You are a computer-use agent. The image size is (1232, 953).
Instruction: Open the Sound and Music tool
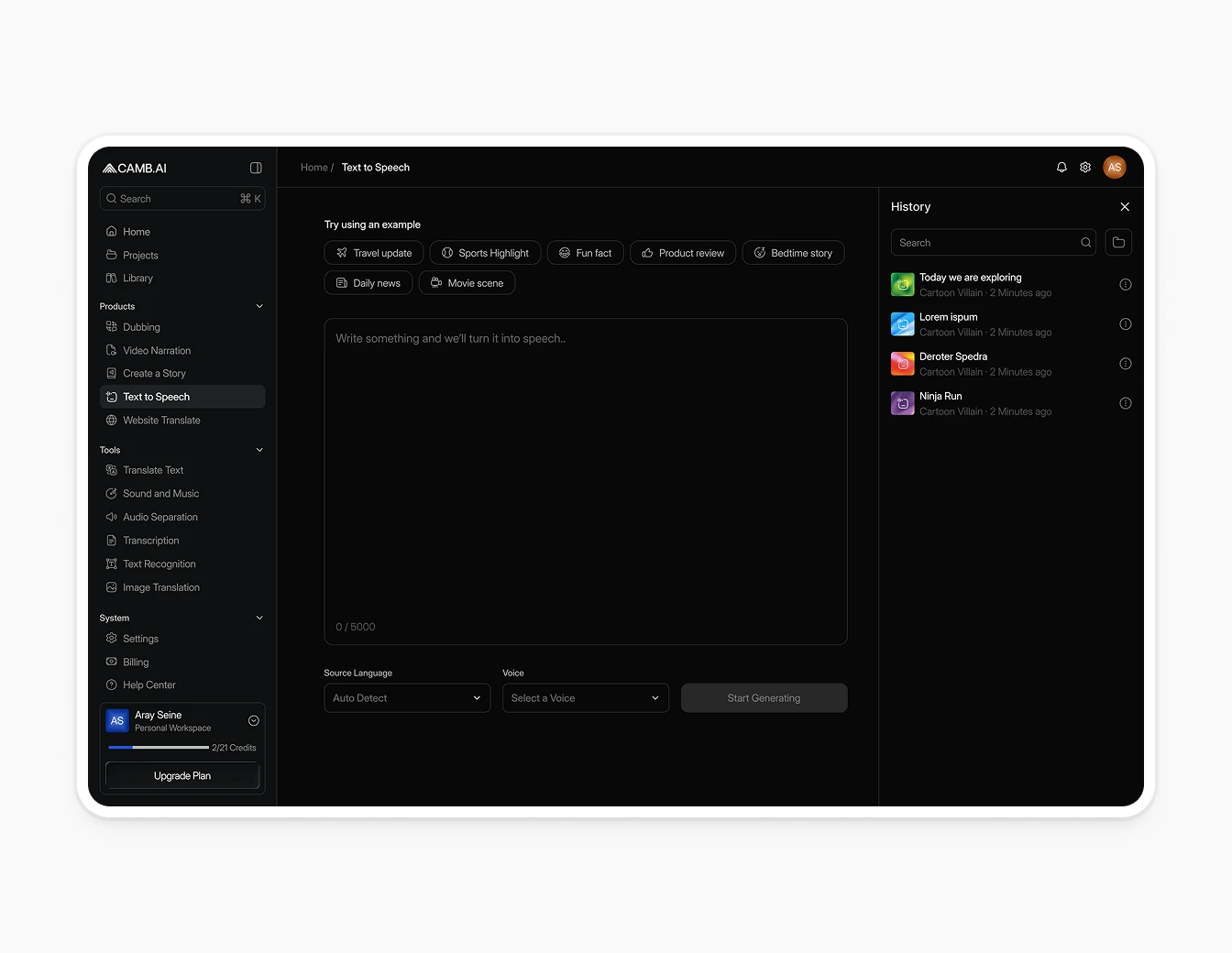pyautogui.click(x=160, y=493)
